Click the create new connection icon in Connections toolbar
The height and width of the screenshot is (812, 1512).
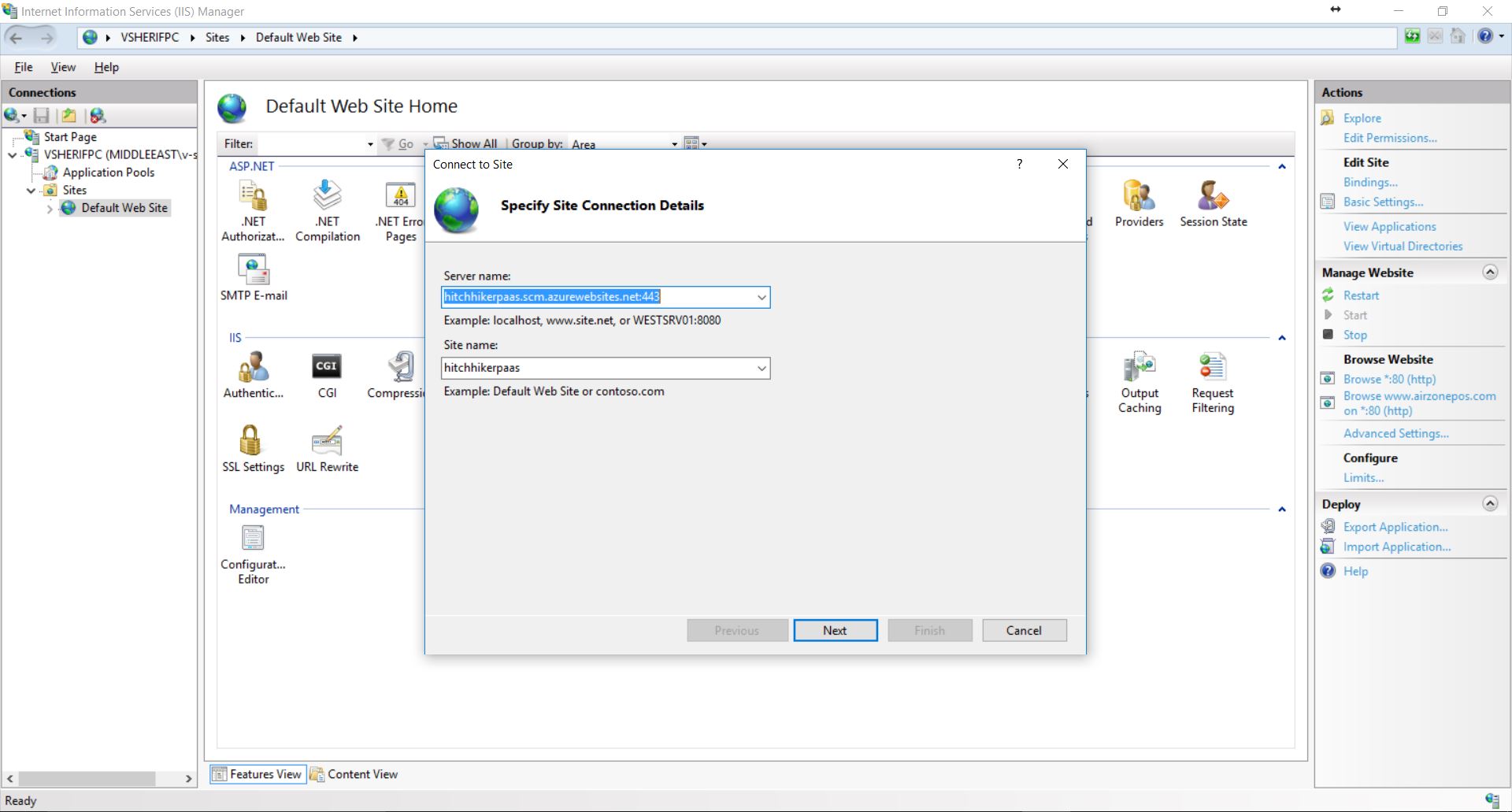coord(15,116)
